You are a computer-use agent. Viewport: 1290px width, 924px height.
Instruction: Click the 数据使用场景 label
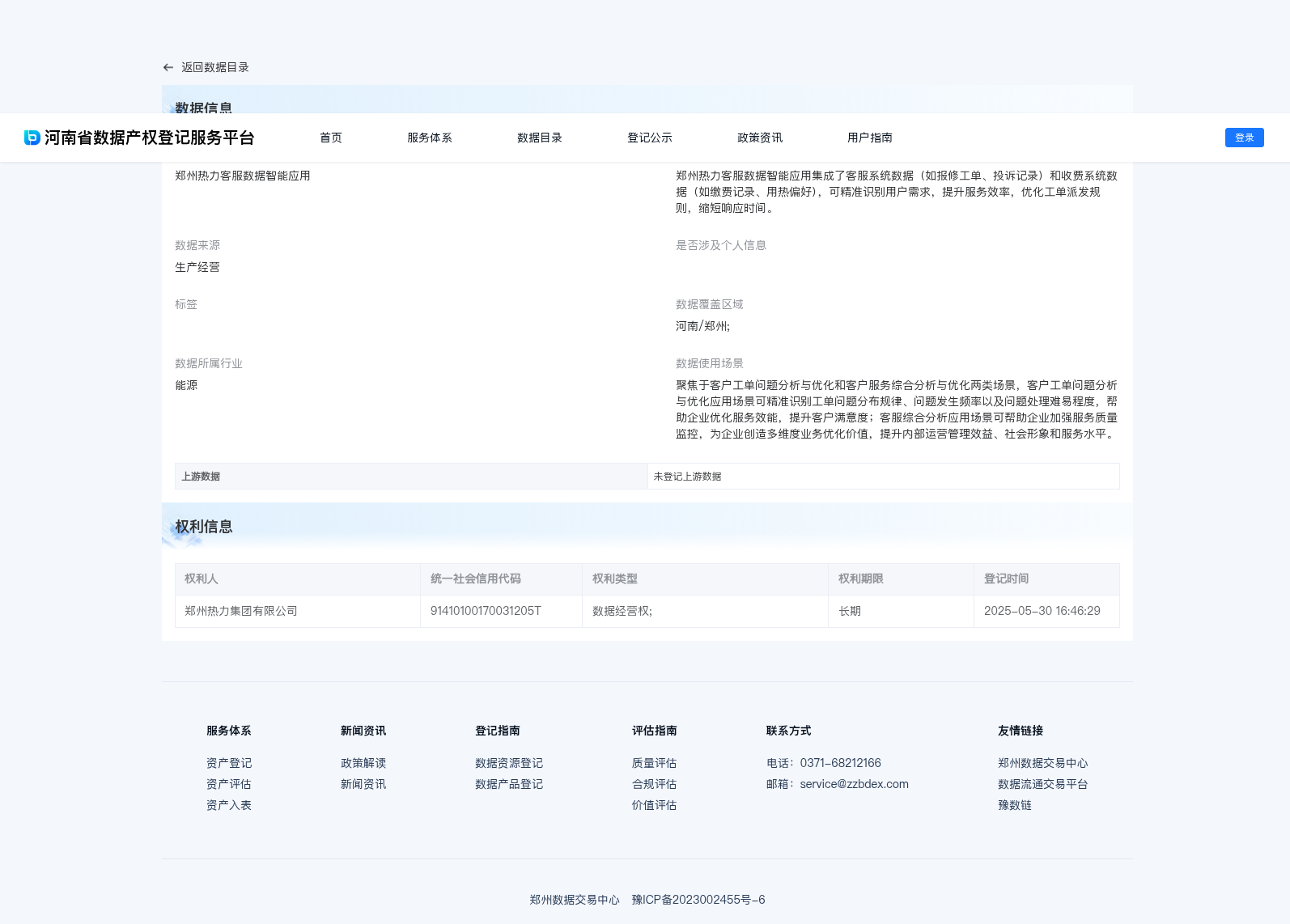[x=710, y=363]
